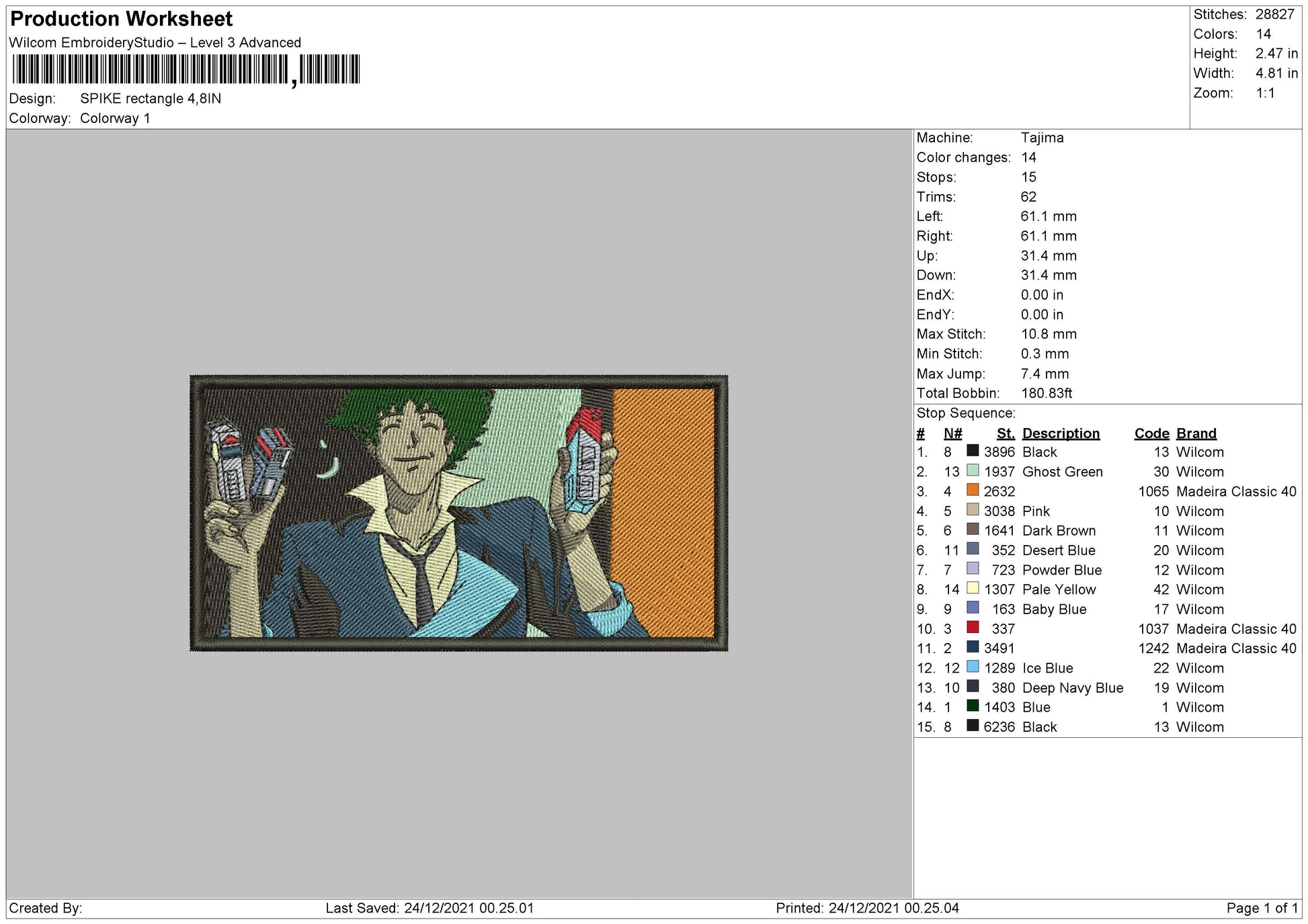The image size is (1308, 924).
Task: Click the St. column header
Action: (1005, 433)
